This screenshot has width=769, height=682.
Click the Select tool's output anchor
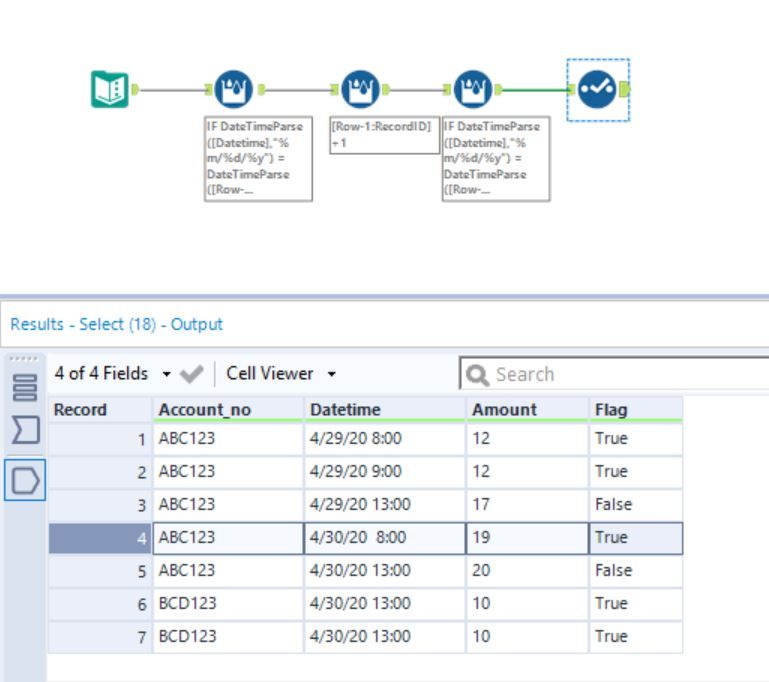tap(624, 89)
